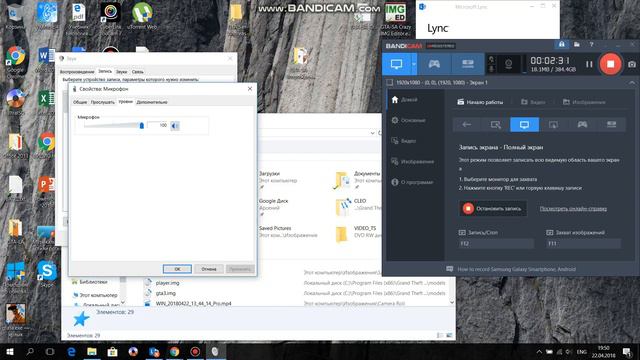
Task: Mute microphone via speaker button
Action: pos(175,126)
